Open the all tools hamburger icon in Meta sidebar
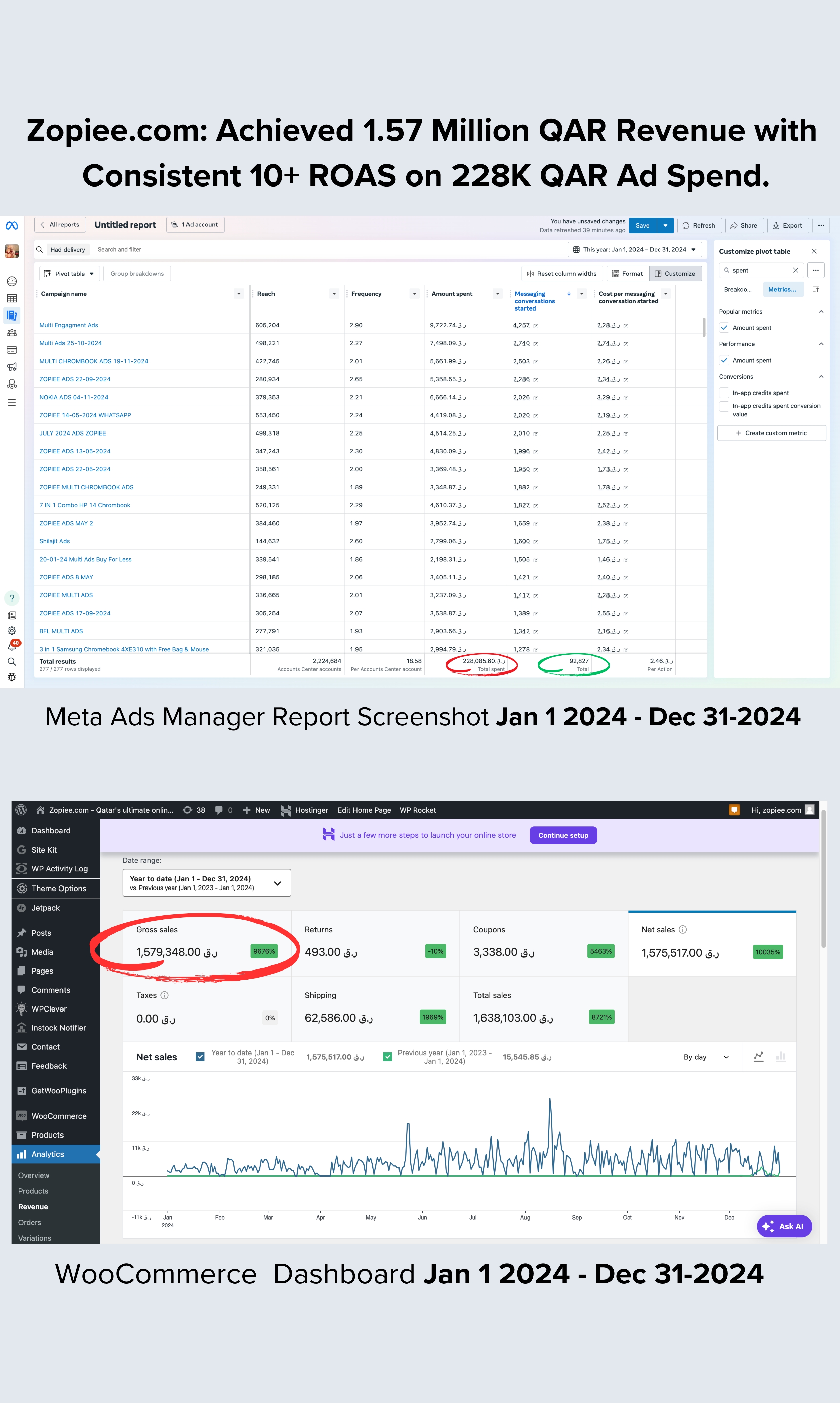Image resolution: width=840 pixels, height=1403 pixels. [12, 402]
